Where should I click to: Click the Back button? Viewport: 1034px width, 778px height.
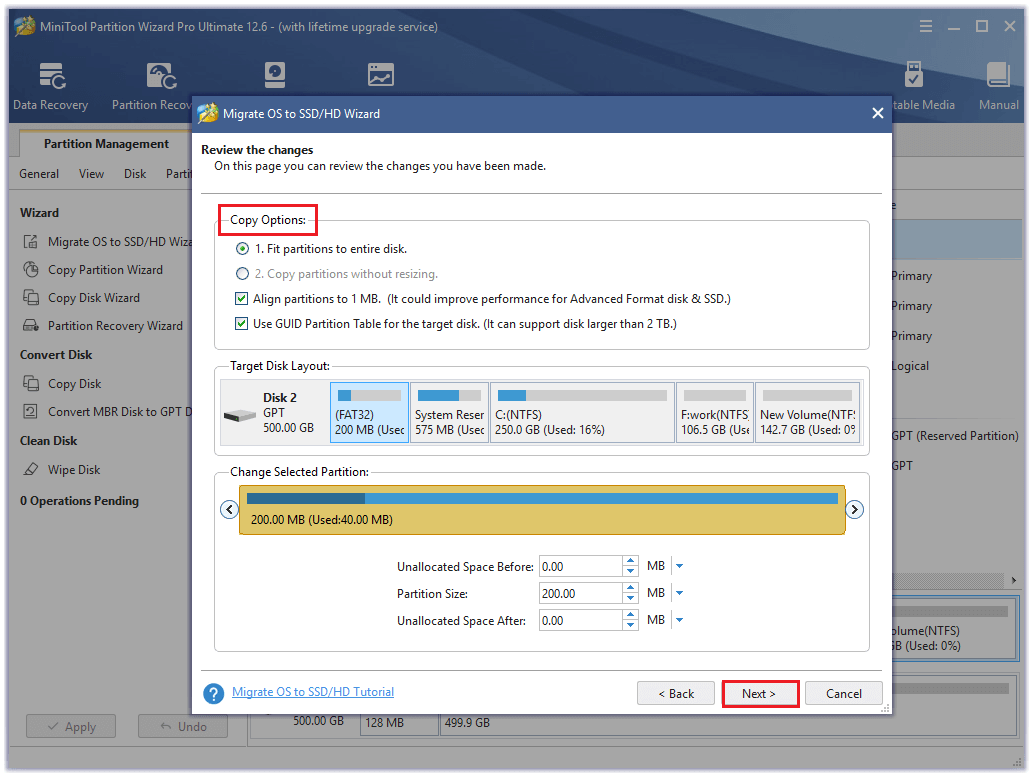(676, 694)
